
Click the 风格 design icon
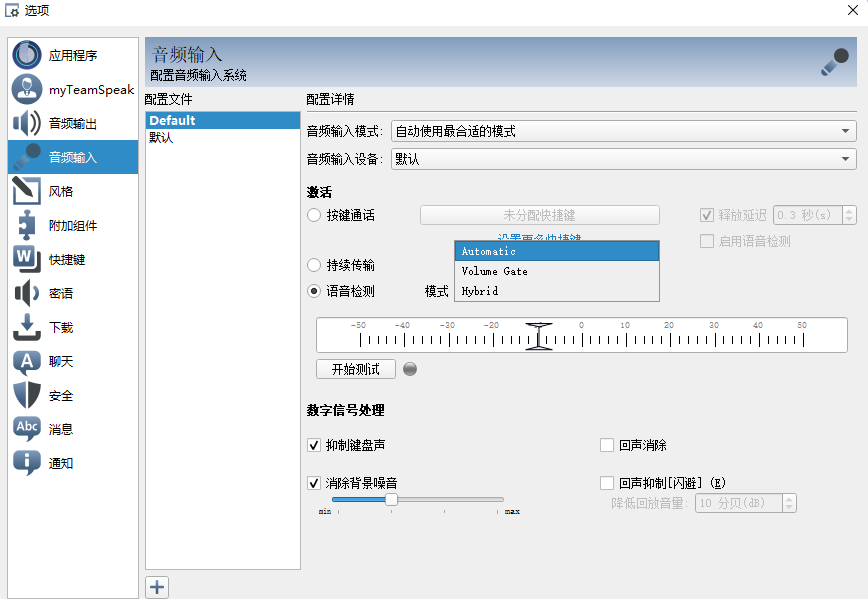tap(27, 191)
